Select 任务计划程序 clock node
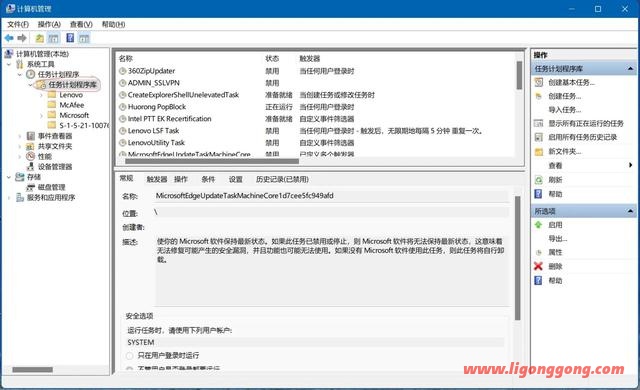Viewport: 640px width, 390px height. [x=58, y=74]
